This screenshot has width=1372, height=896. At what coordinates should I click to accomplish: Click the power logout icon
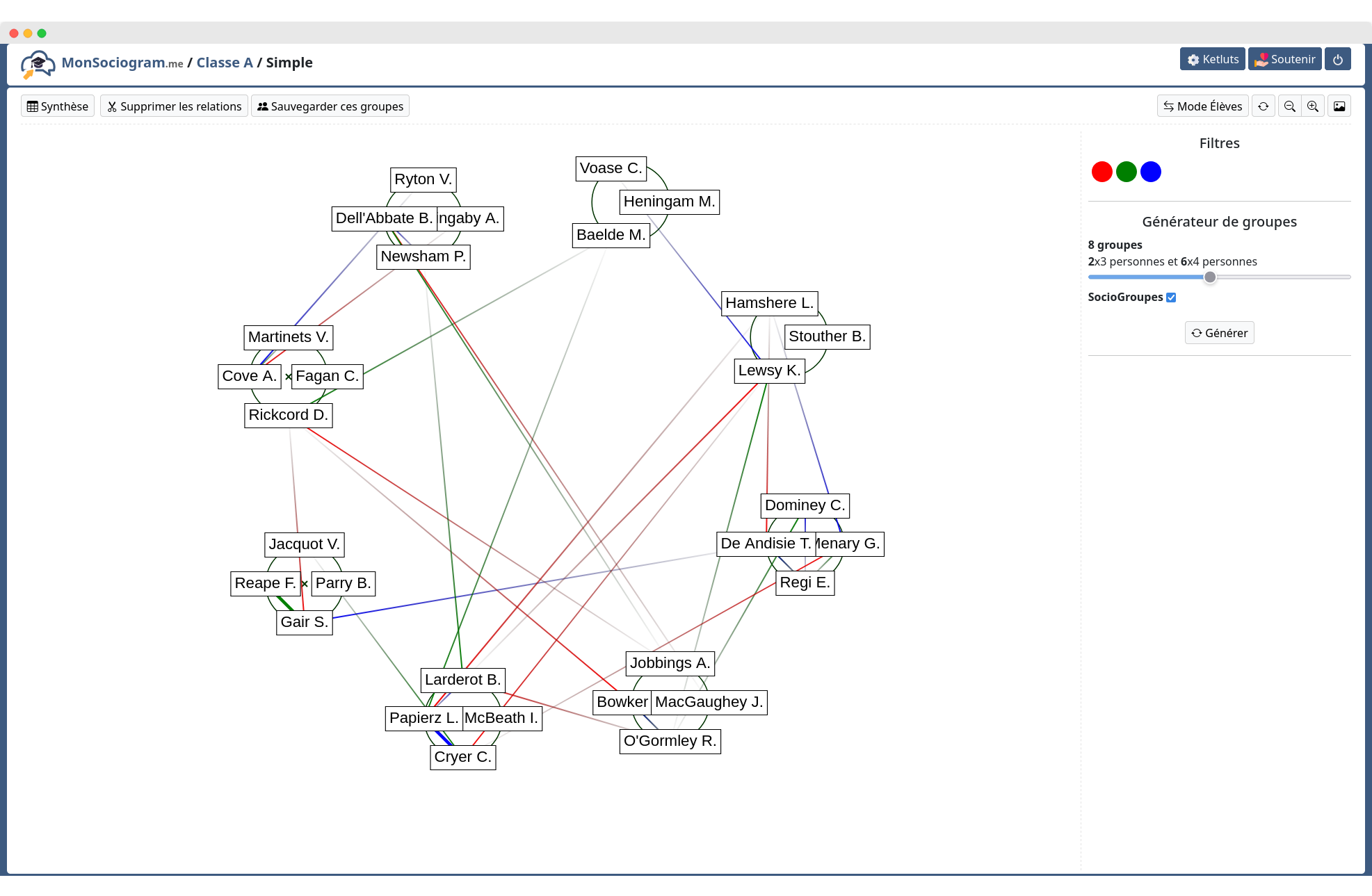1338,60
